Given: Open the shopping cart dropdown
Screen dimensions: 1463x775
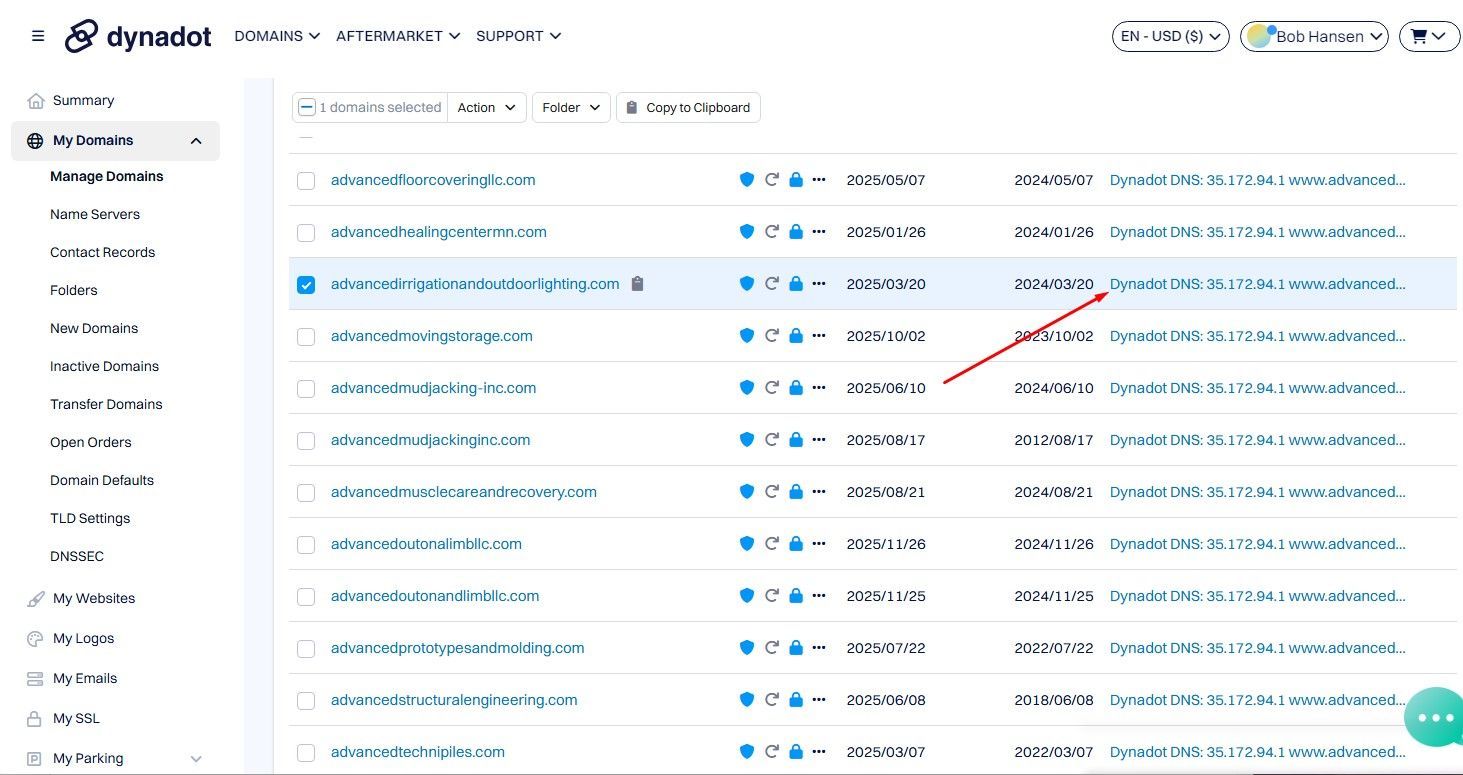Looking at the screenshot, I should pyautogui.click(x=1428, y=36).
